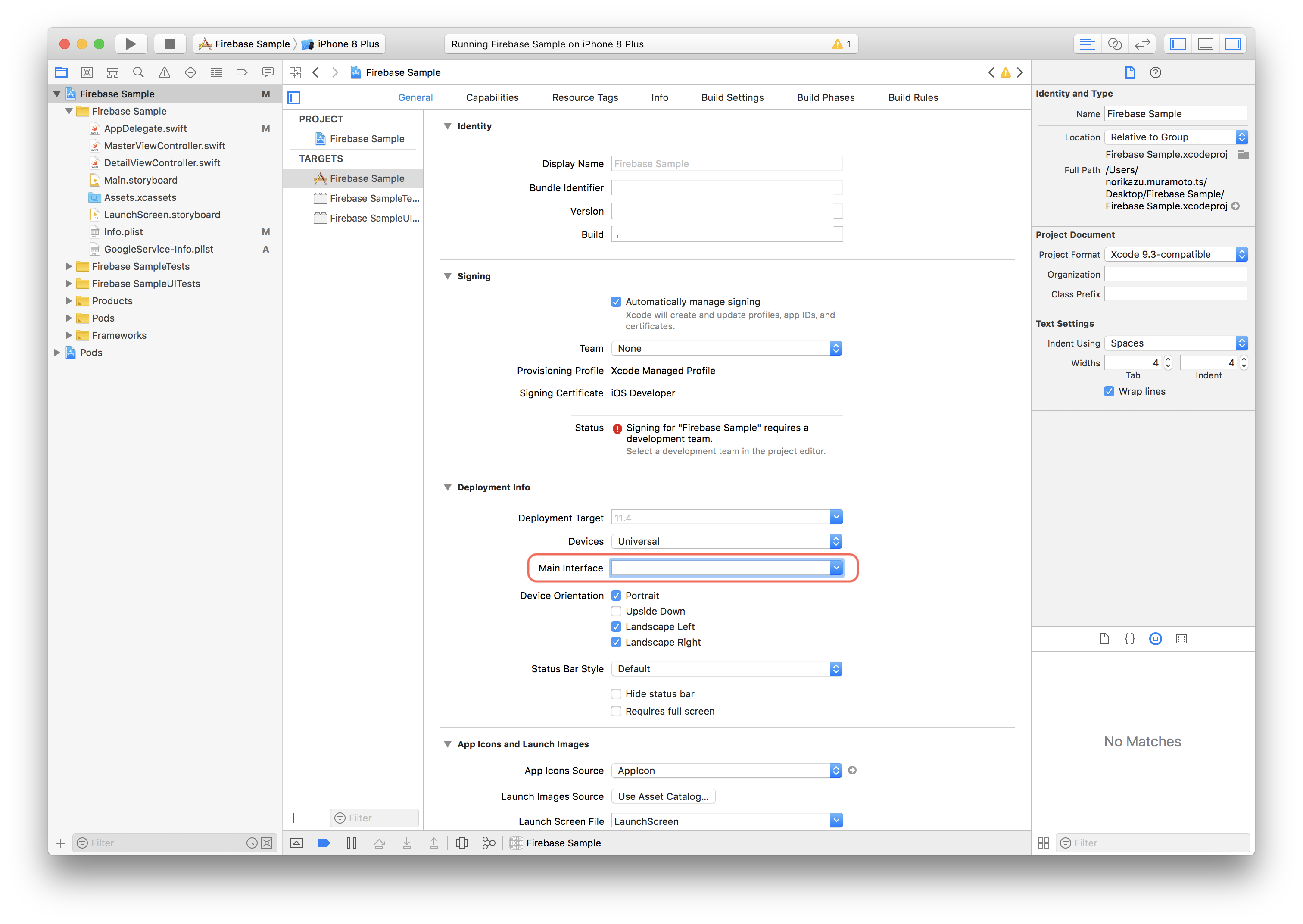
Task: Click the Bundle Identifier field
Action: (x=727, y=188)
